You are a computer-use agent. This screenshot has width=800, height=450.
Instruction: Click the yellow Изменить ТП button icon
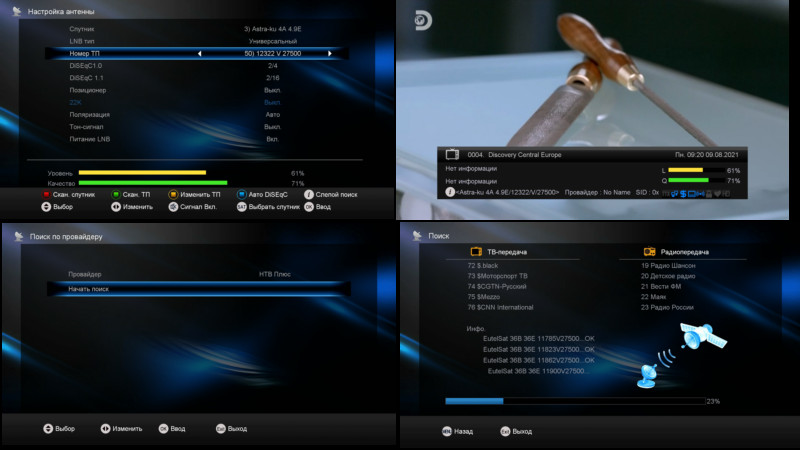pyautogui.click(x=173, y=194)
